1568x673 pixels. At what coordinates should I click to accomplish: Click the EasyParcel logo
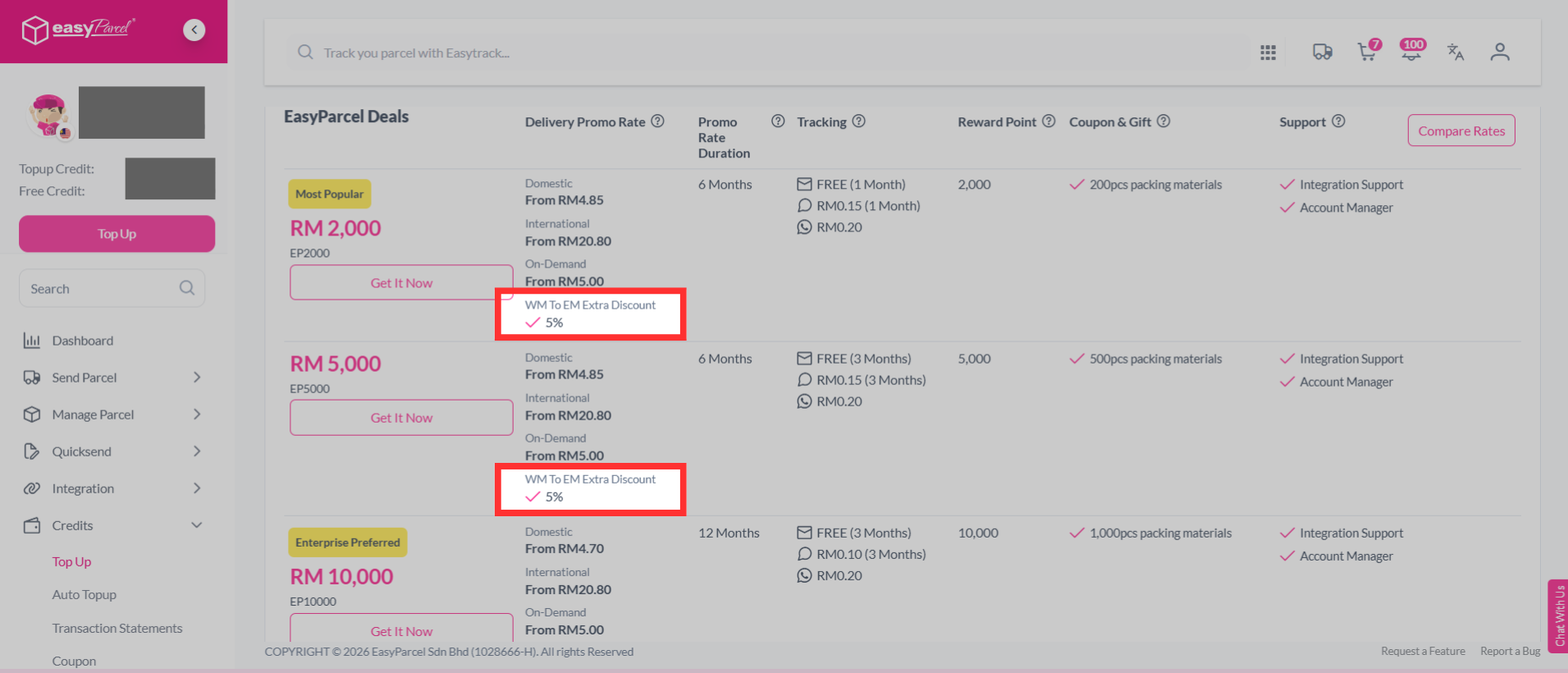[x=78, y=30]
